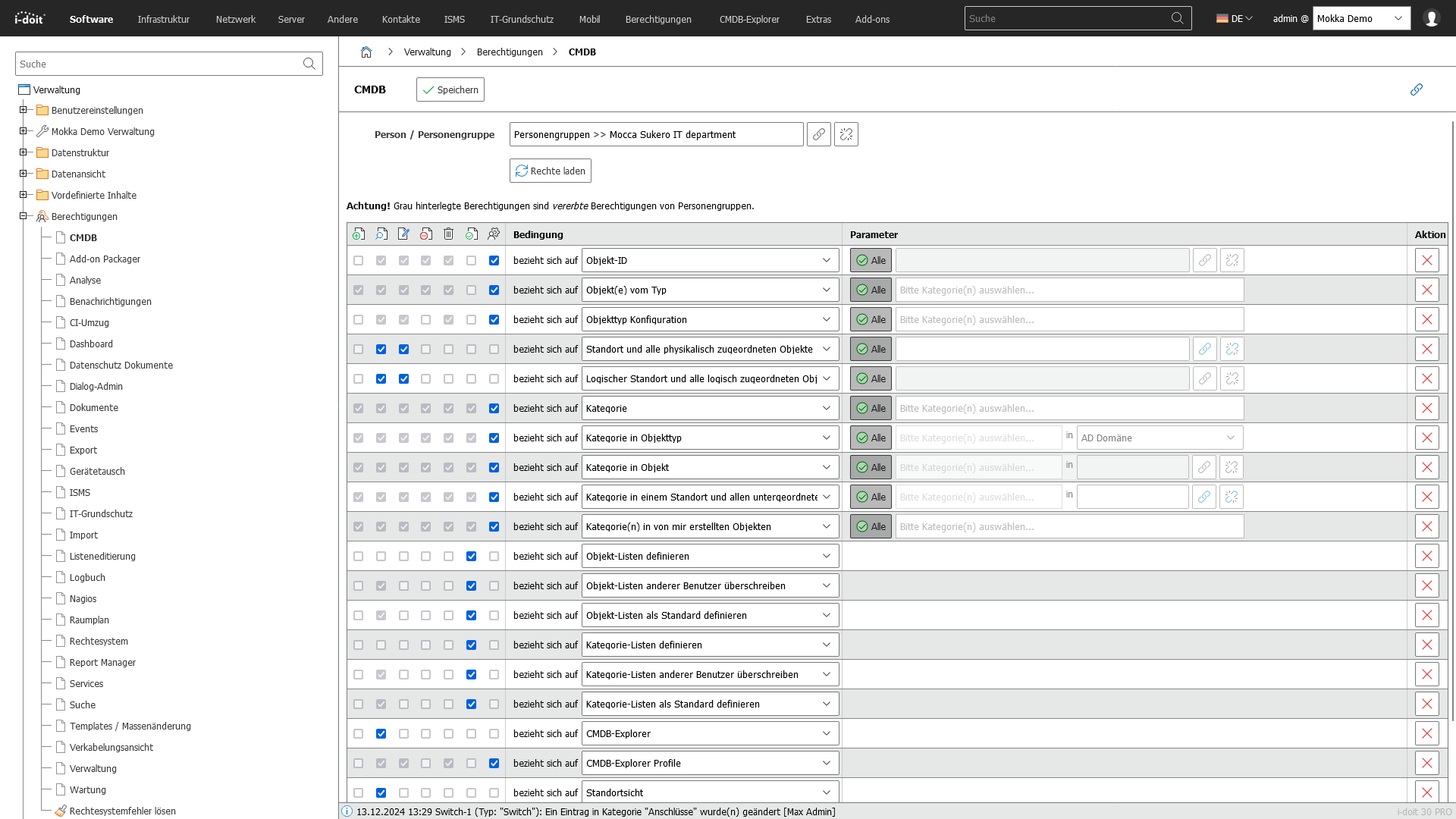Click the Archive right column header icon
This screenshot has height=819, width=1456.
pyautogui.click(x=426, y=234)
